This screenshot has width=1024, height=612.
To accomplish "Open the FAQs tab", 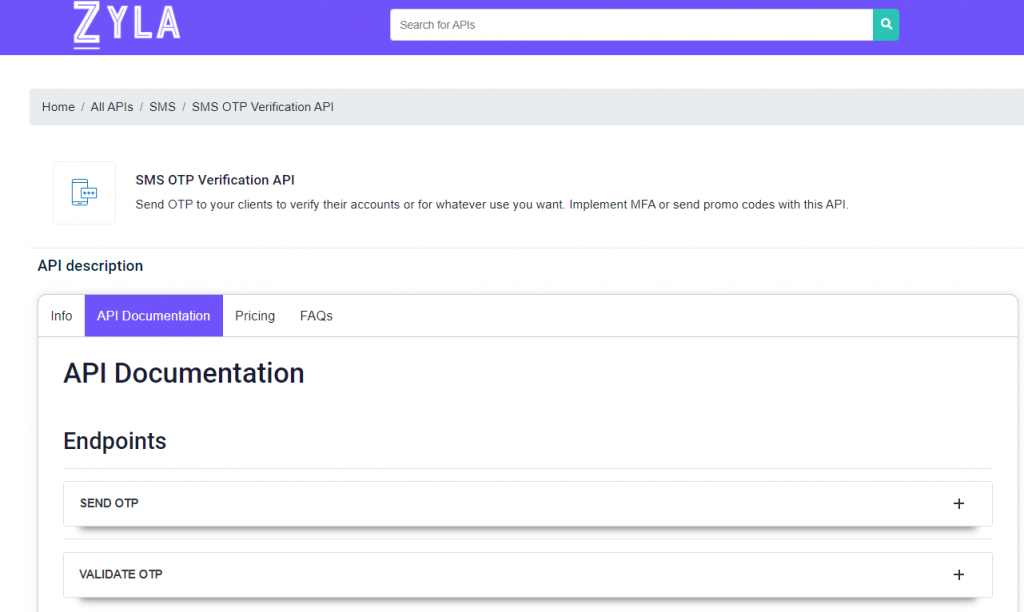I will coord(316,316).
